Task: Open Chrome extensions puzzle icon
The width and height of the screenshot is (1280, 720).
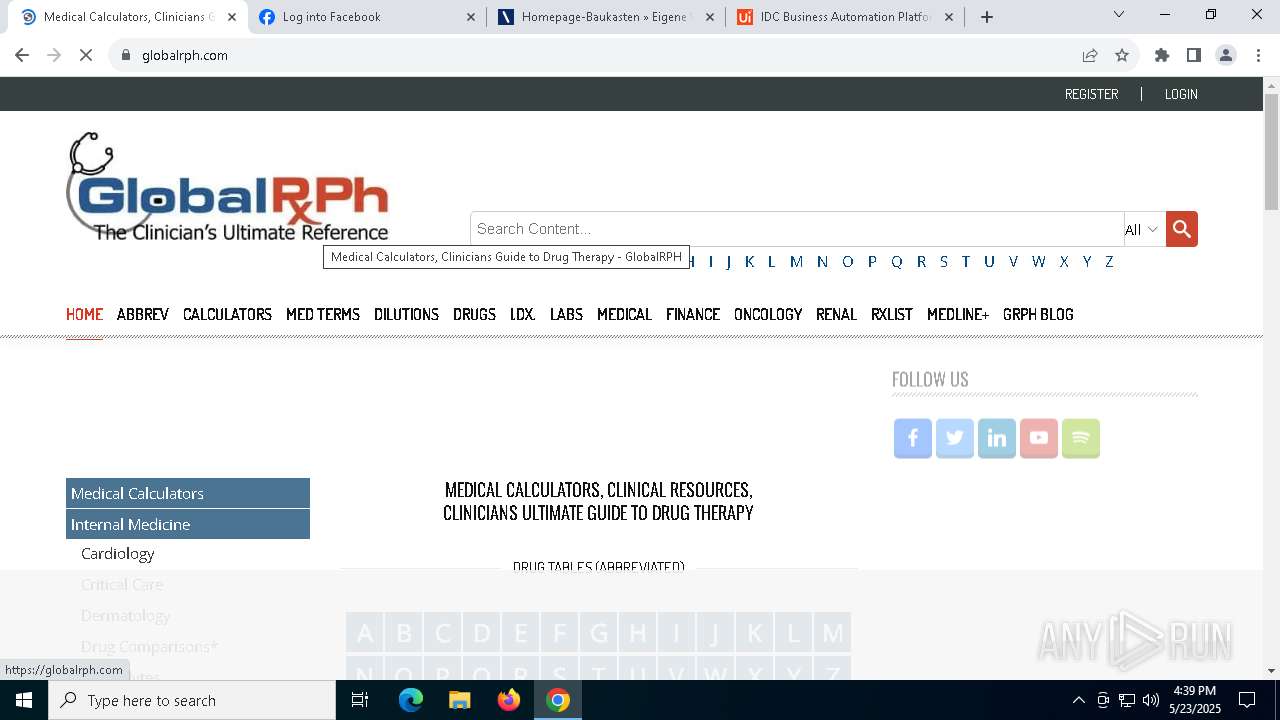Action: point(1162,55)
